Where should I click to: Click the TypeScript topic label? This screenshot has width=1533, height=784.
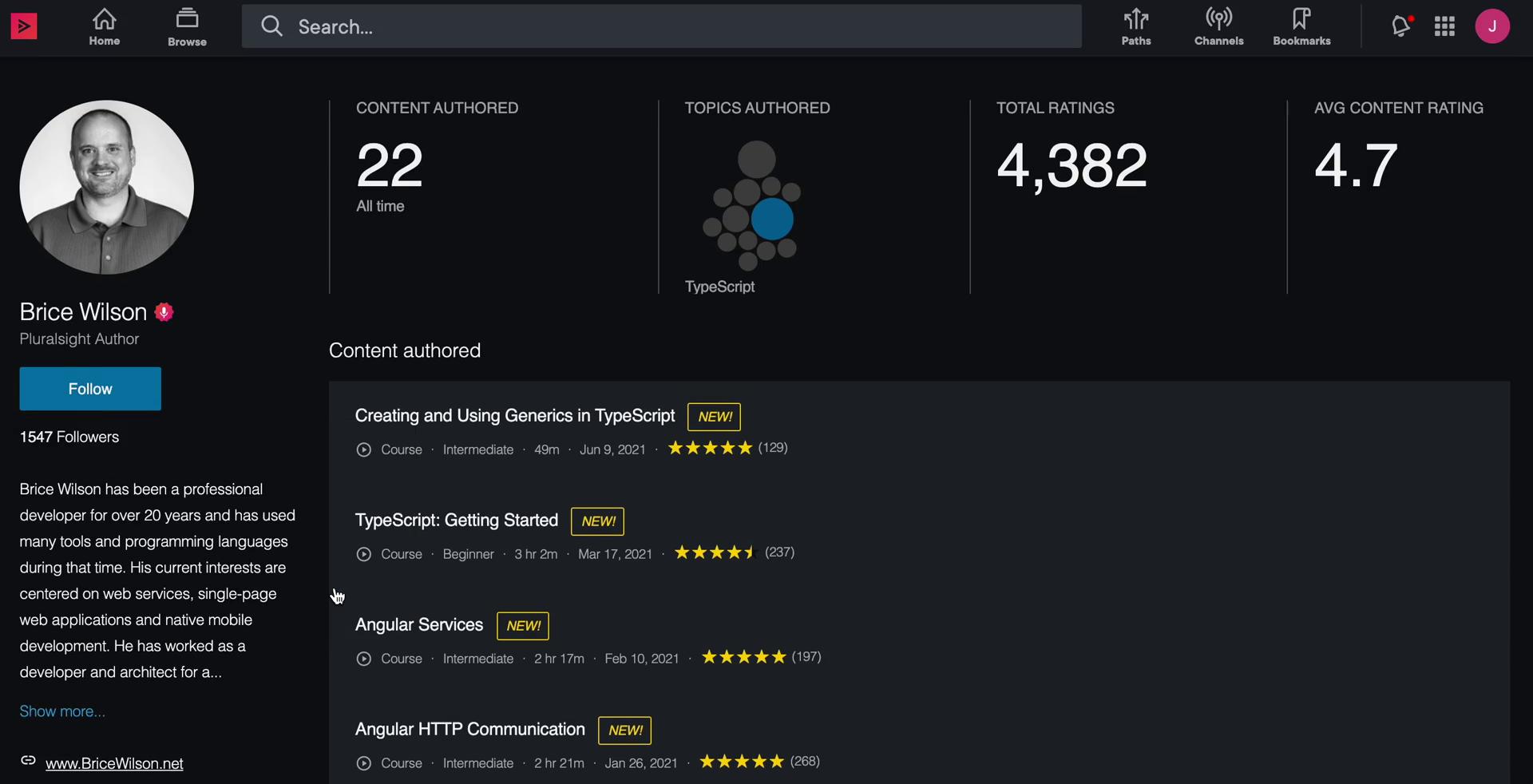(x=719, y=287)
